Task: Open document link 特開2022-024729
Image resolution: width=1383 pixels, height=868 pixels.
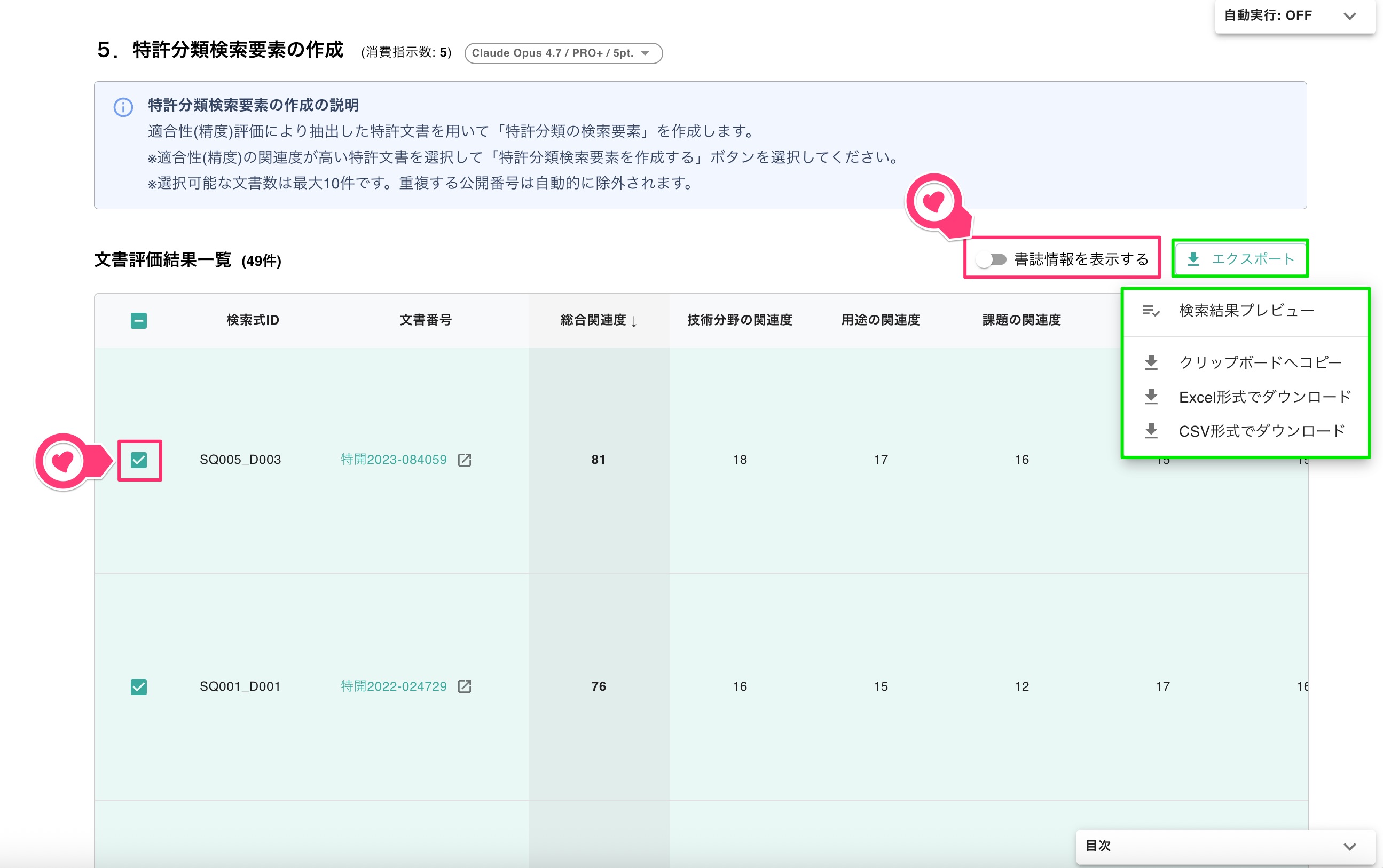Action: point(394,686)
